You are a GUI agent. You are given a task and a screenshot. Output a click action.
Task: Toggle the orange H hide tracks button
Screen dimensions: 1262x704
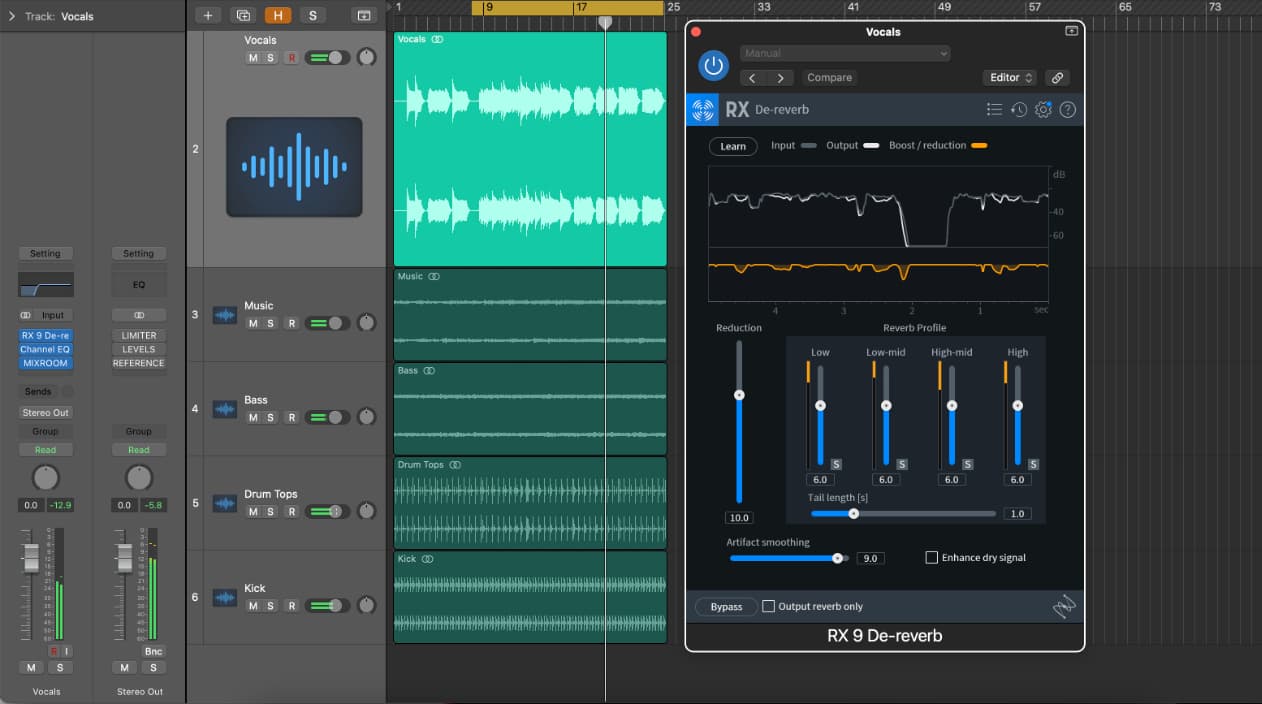tap(276, 15)
